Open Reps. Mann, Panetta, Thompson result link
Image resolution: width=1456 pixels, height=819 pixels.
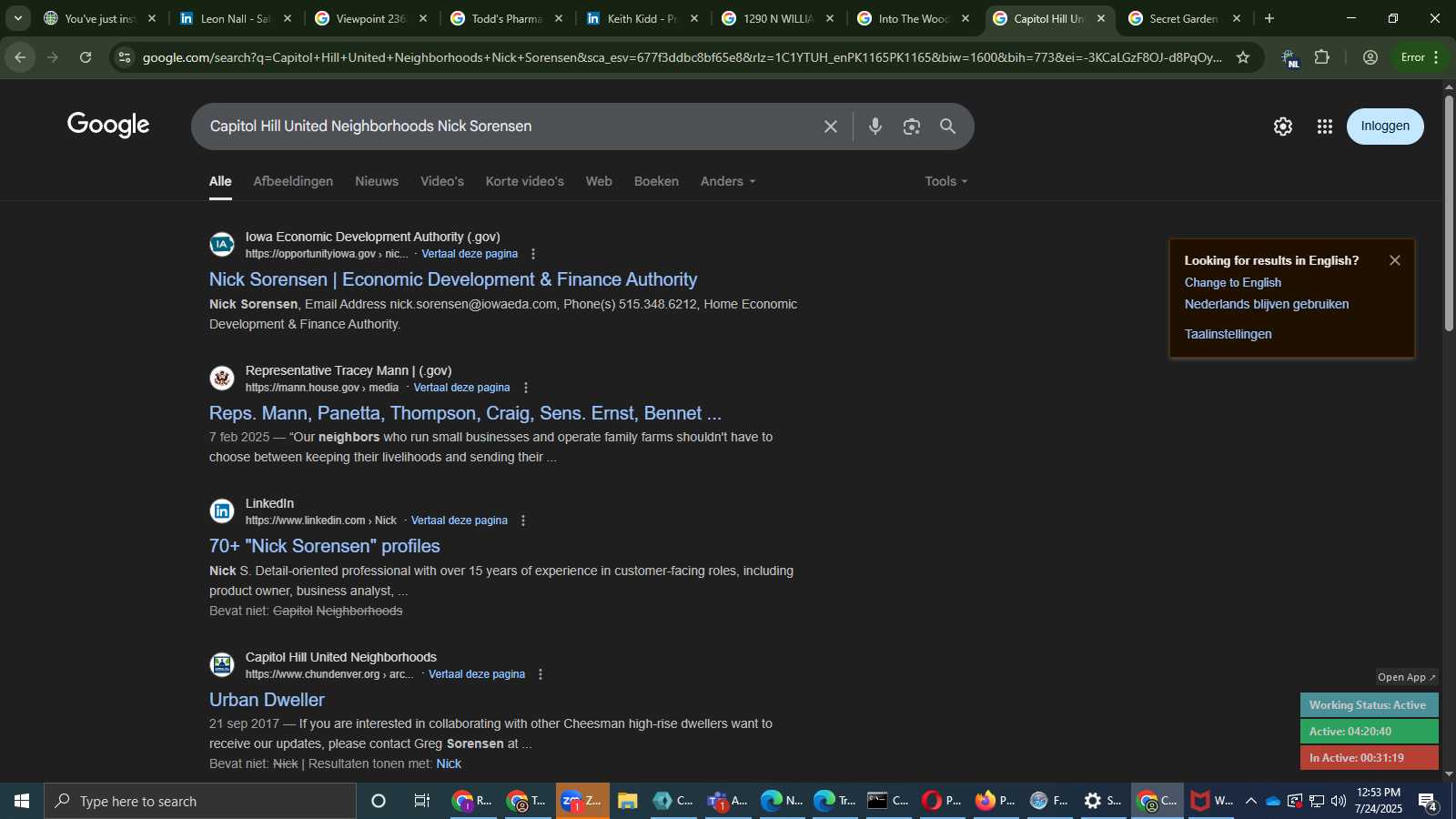point(465,413)
